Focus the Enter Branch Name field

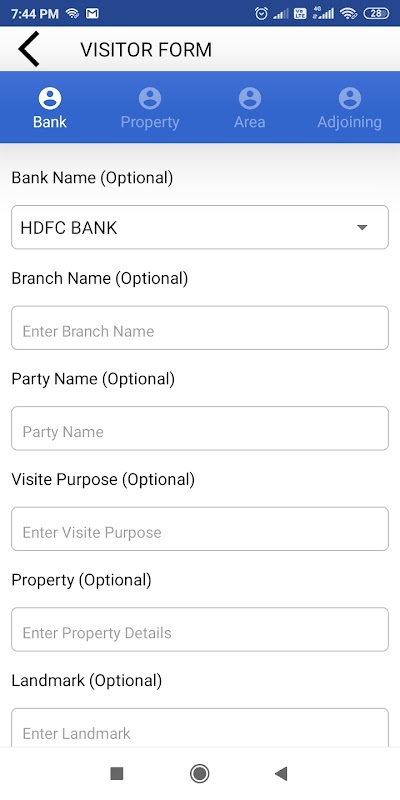pyautogui.click(x=200, y=328)
